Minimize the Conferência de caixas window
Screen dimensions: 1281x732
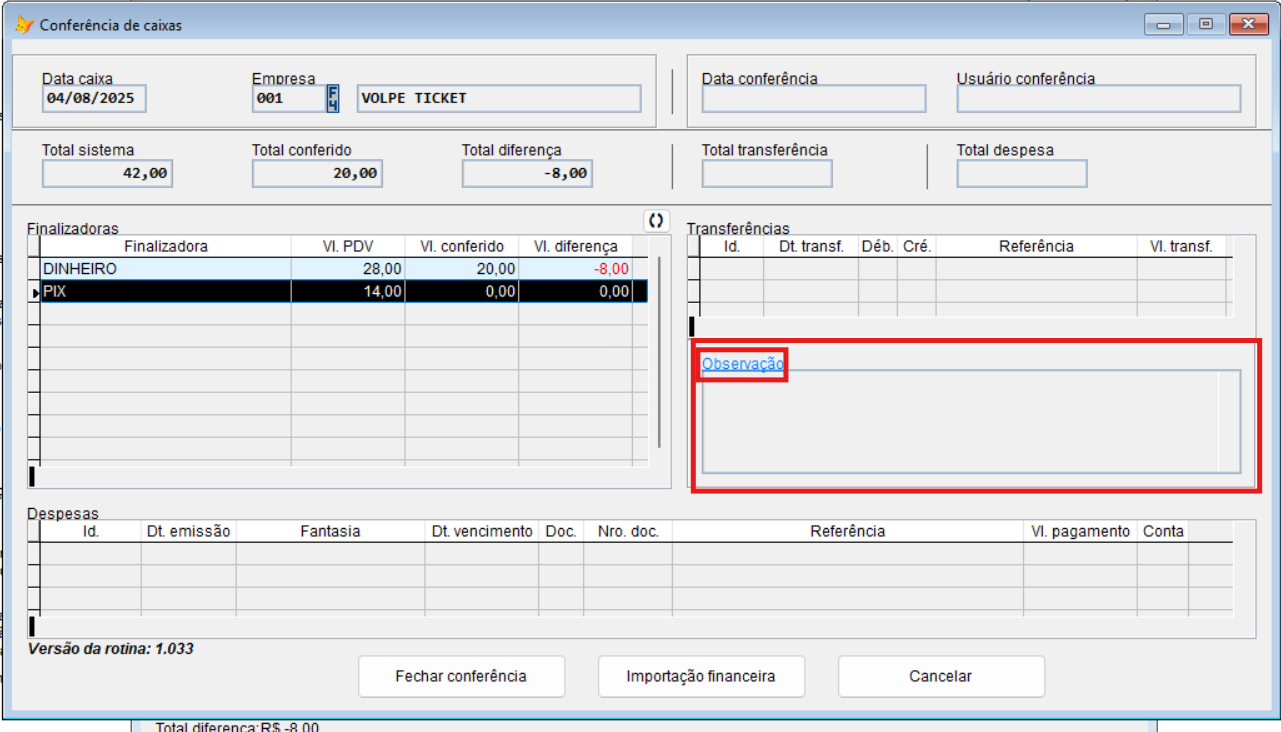[1163, 25]
